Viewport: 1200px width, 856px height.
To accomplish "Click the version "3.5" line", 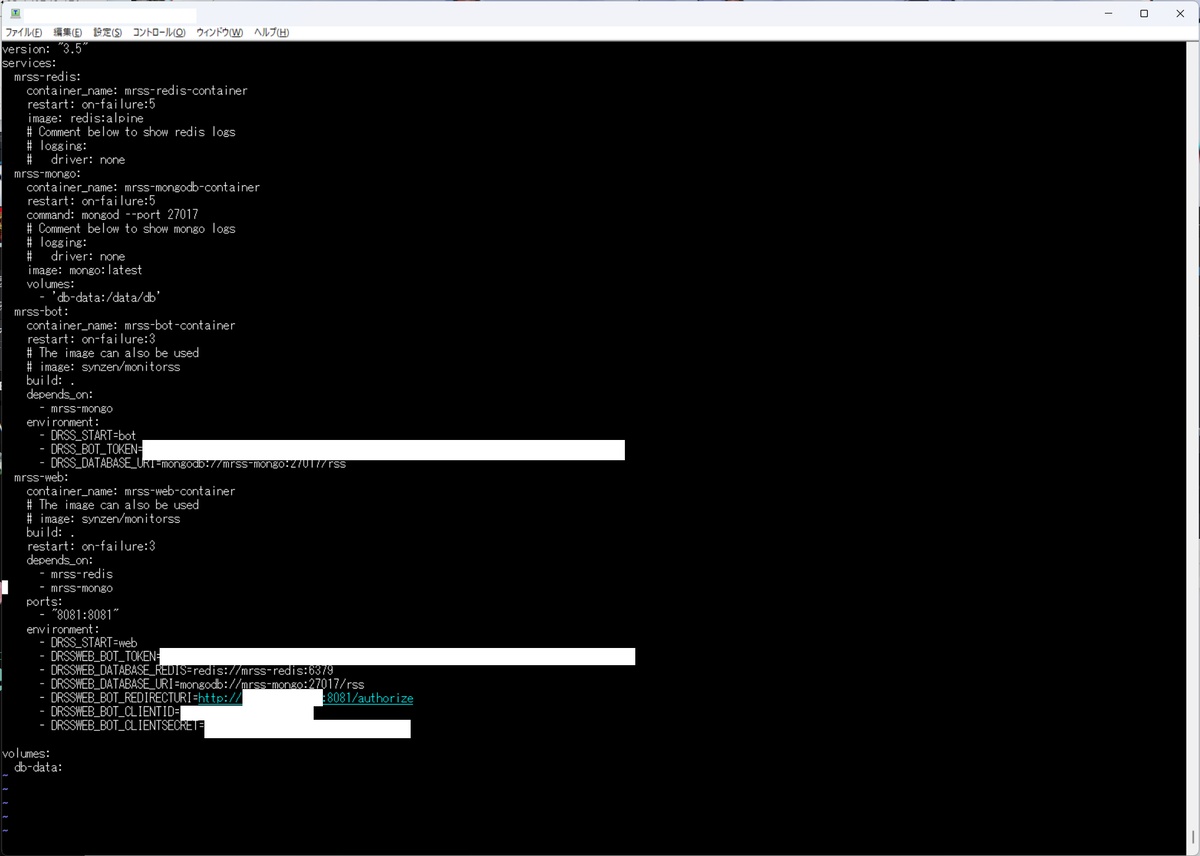I will pyautogui.click(x=47, y=49).
